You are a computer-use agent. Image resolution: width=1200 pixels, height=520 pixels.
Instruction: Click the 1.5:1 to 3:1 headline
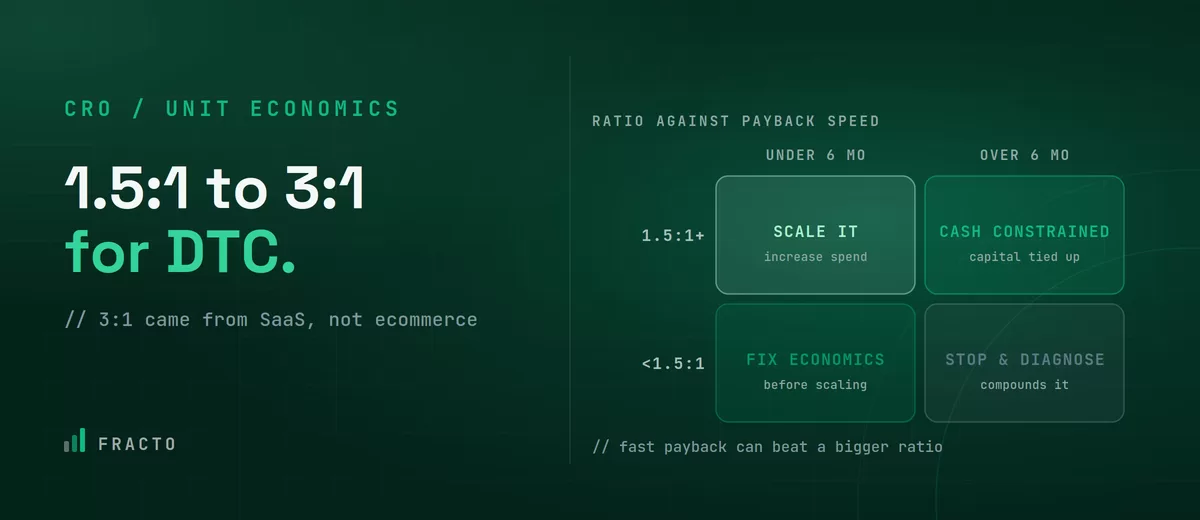pos(214,188)
